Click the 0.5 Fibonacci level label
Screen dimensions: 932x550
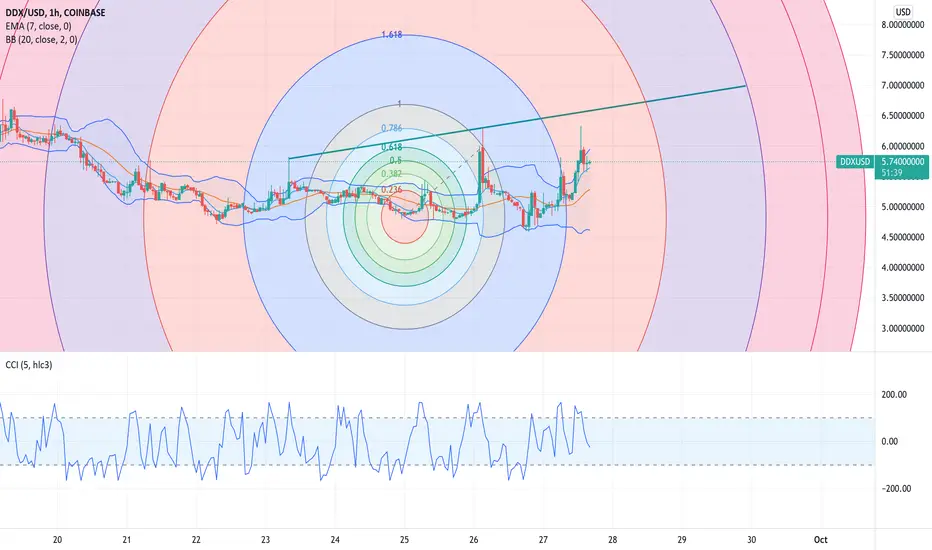(395, 161)
